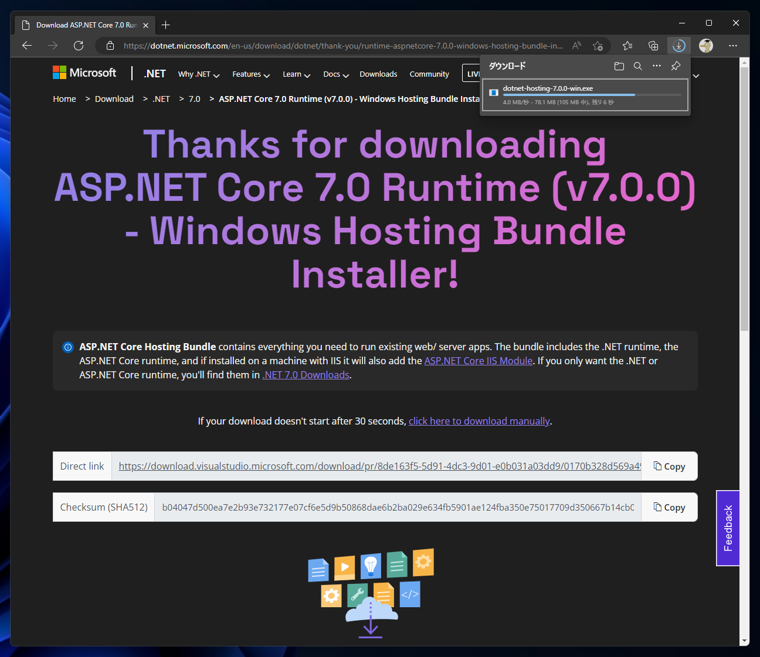Open the read aloud icon in address bar

pos(576,46)
